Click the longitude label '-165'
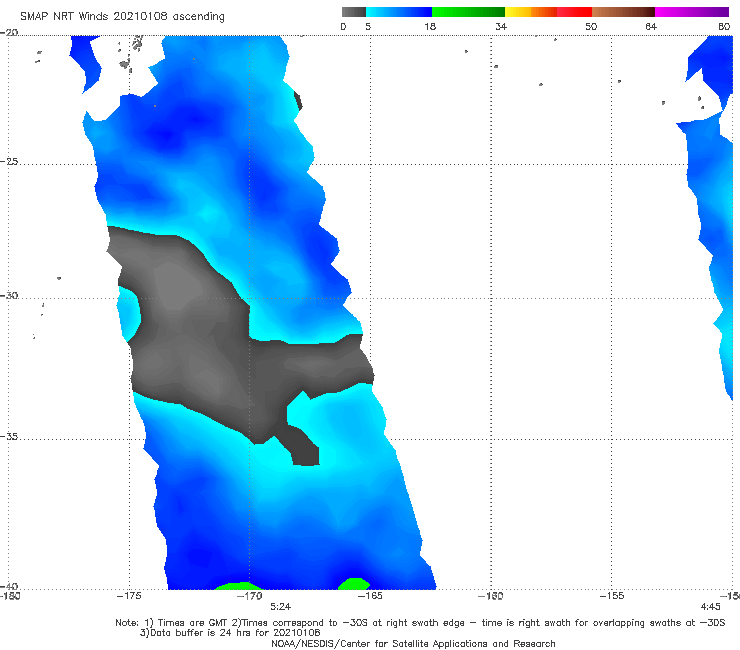Viewport: 740px width, 650px height. coord(370,596)
